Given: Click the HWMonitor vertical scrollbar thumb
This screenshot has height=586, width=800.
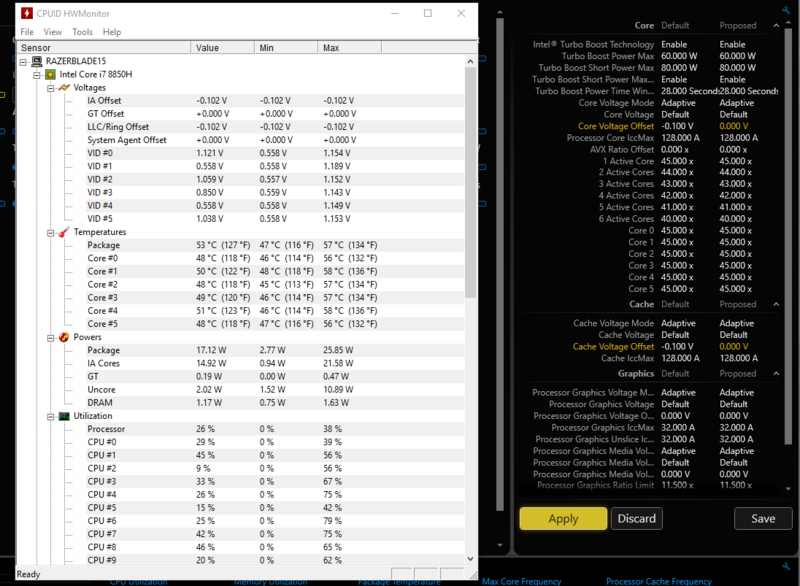Looking at the screenshot, I should tap(470, 182).
